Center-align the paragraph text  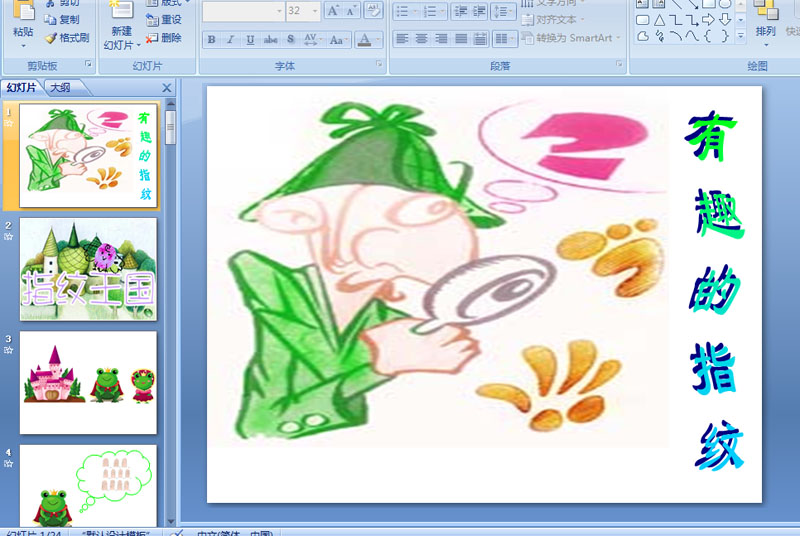coord(421,39)
